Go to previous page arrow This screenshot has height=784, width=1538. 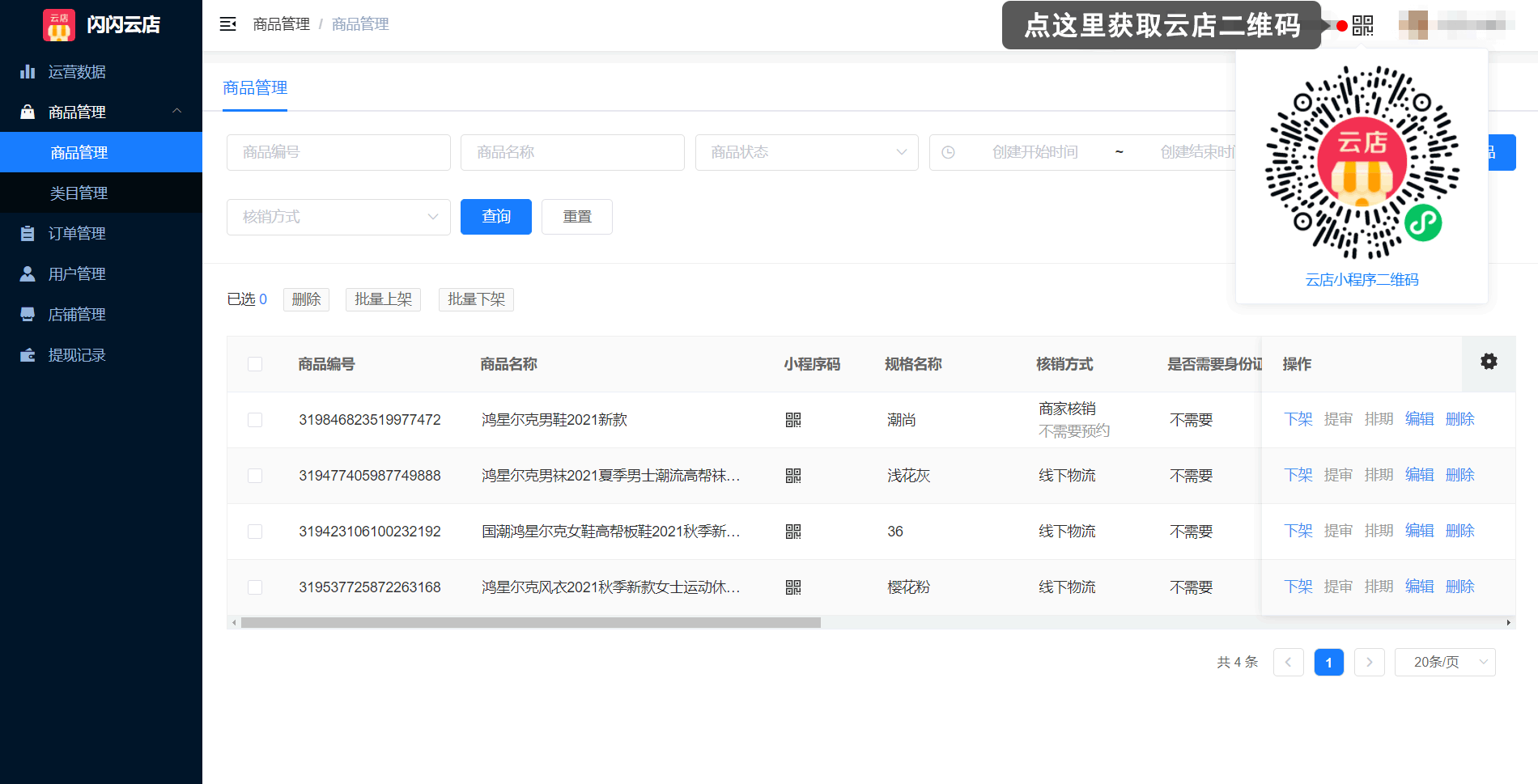(1289, 663)
